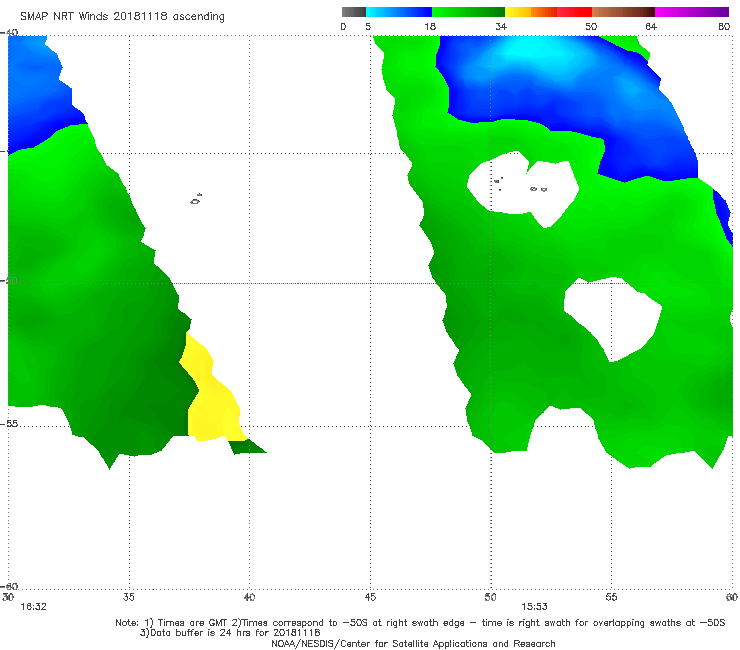Click the color scale label "0"

coord(343,27)
